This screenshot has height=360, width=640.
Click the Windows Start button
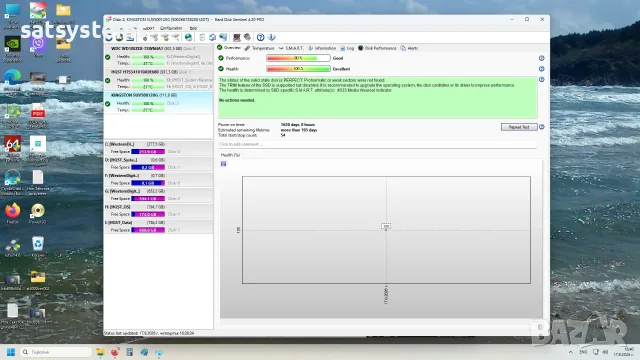(11, 352)
